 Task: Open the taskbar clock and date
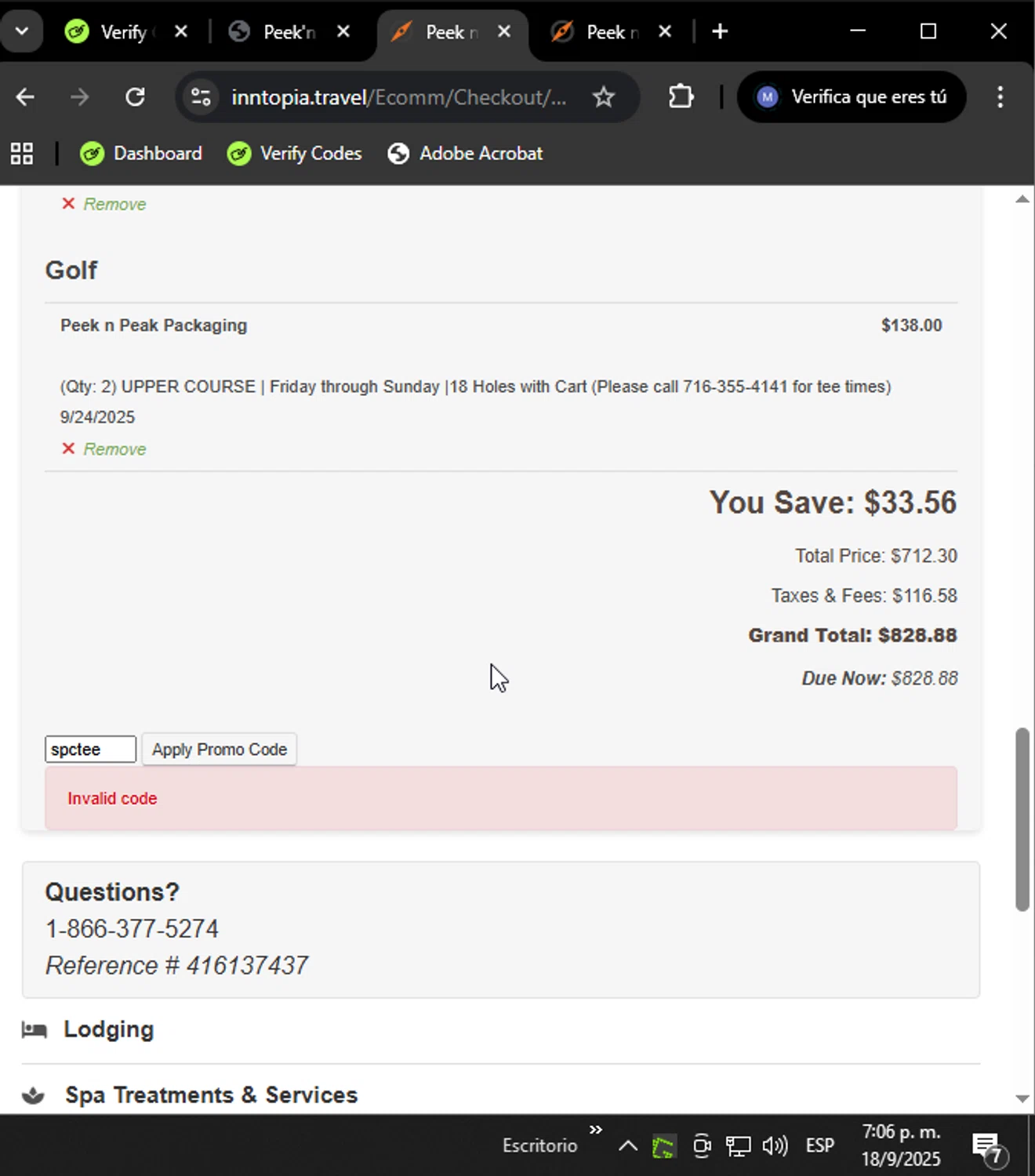(901, 1145)
